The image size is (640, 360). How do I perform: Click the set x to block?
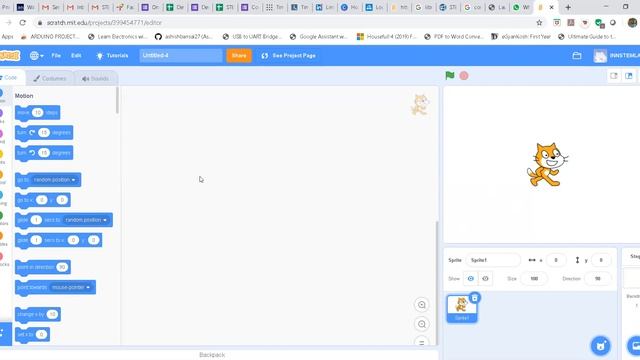click(x=32, y=334)
